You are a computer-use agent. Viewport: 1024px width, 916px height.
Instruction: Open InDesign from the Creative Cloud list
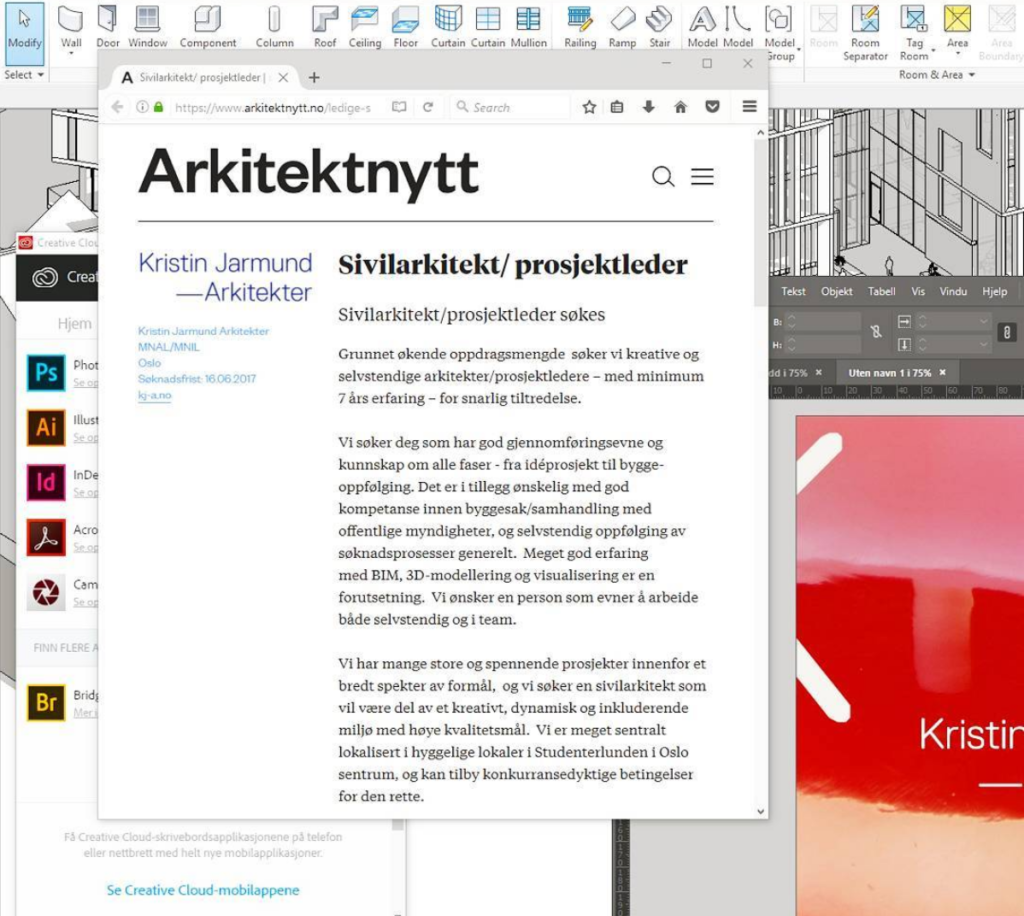coord(46,482)
